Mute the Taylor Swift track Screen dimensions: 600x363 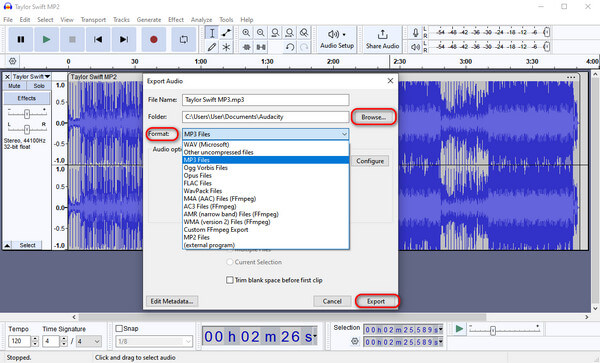[14, 86]
